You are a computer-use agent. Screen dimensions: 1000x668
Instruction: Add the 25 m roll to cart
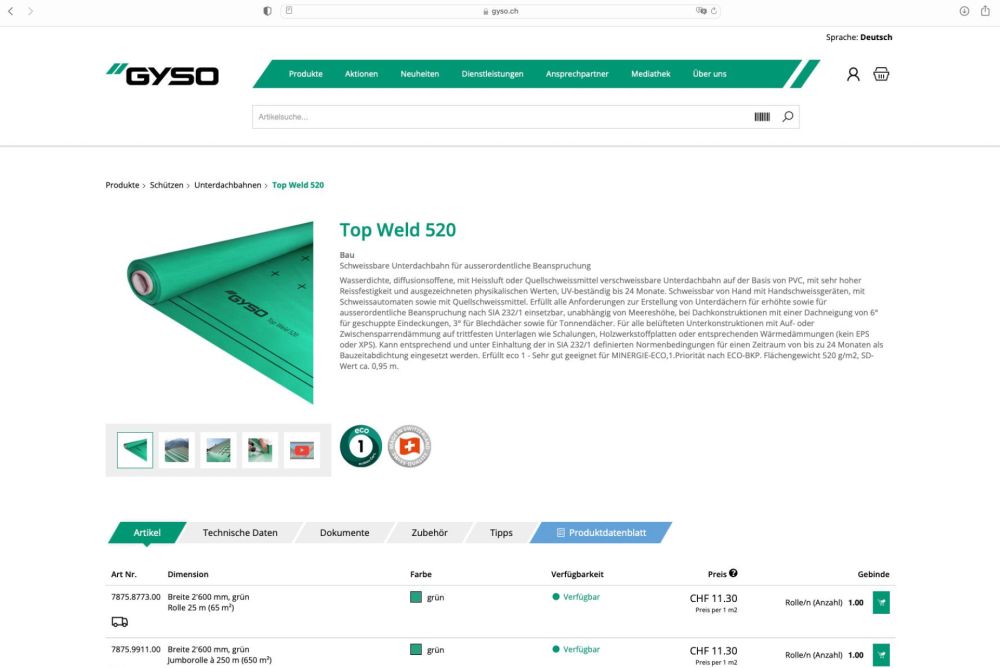[881, 602]
